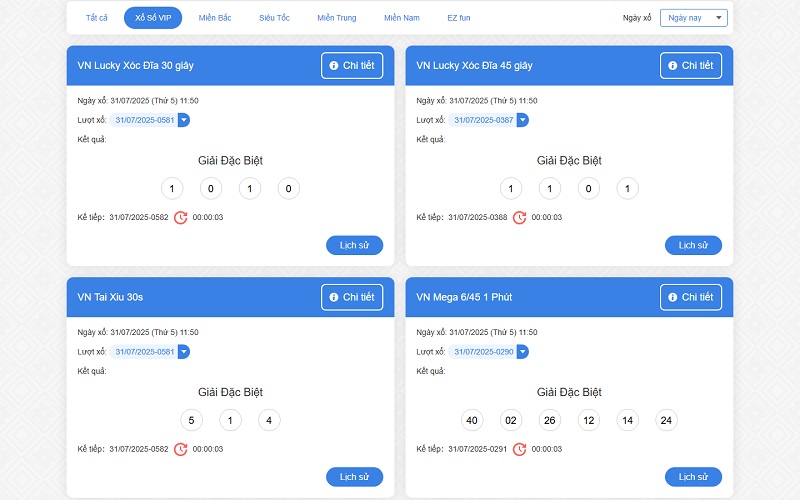Click result ball 40 in Mega 6/45

pos(472,420)
